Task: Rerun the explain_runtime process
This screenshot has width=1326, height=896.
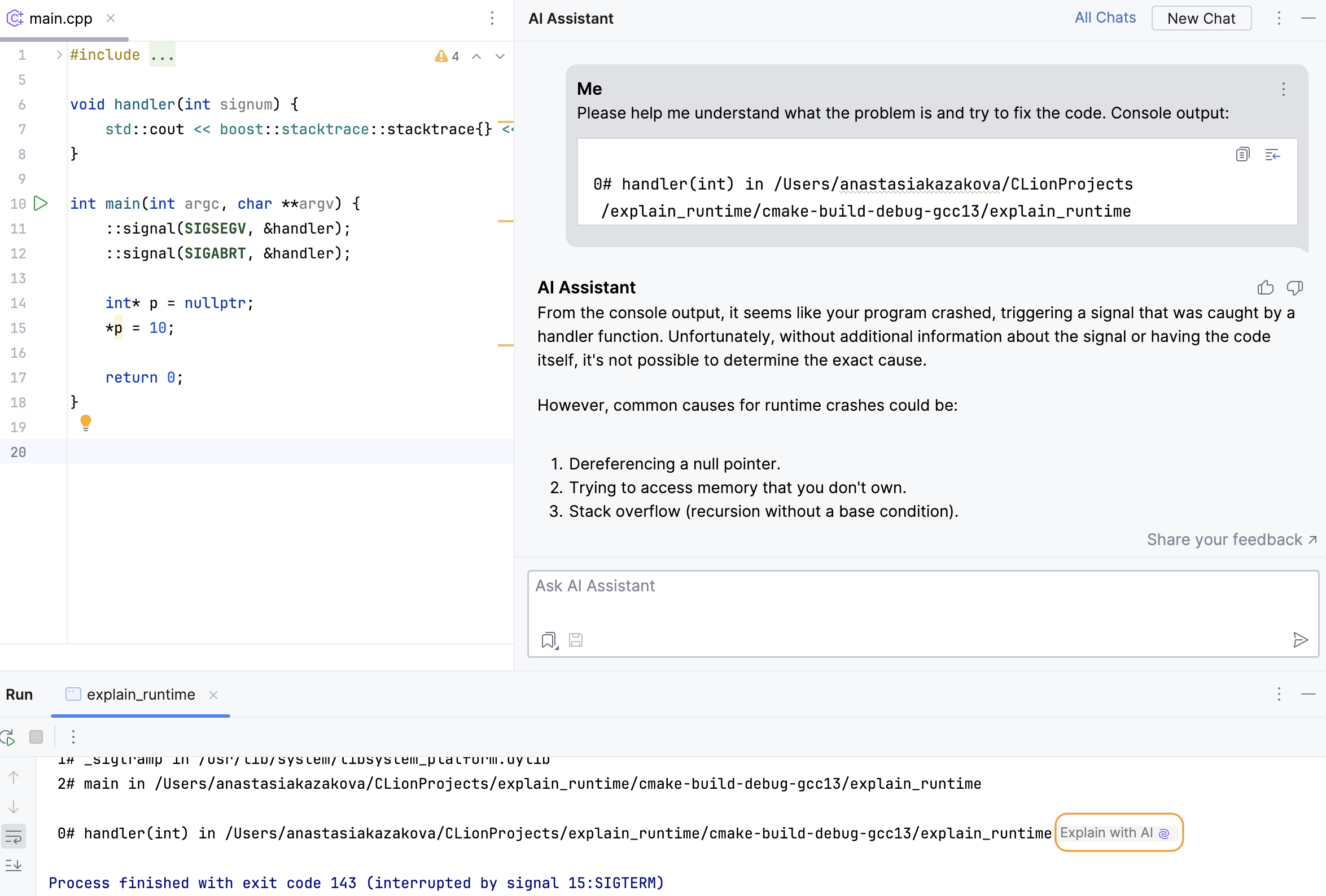Action: 8,736
